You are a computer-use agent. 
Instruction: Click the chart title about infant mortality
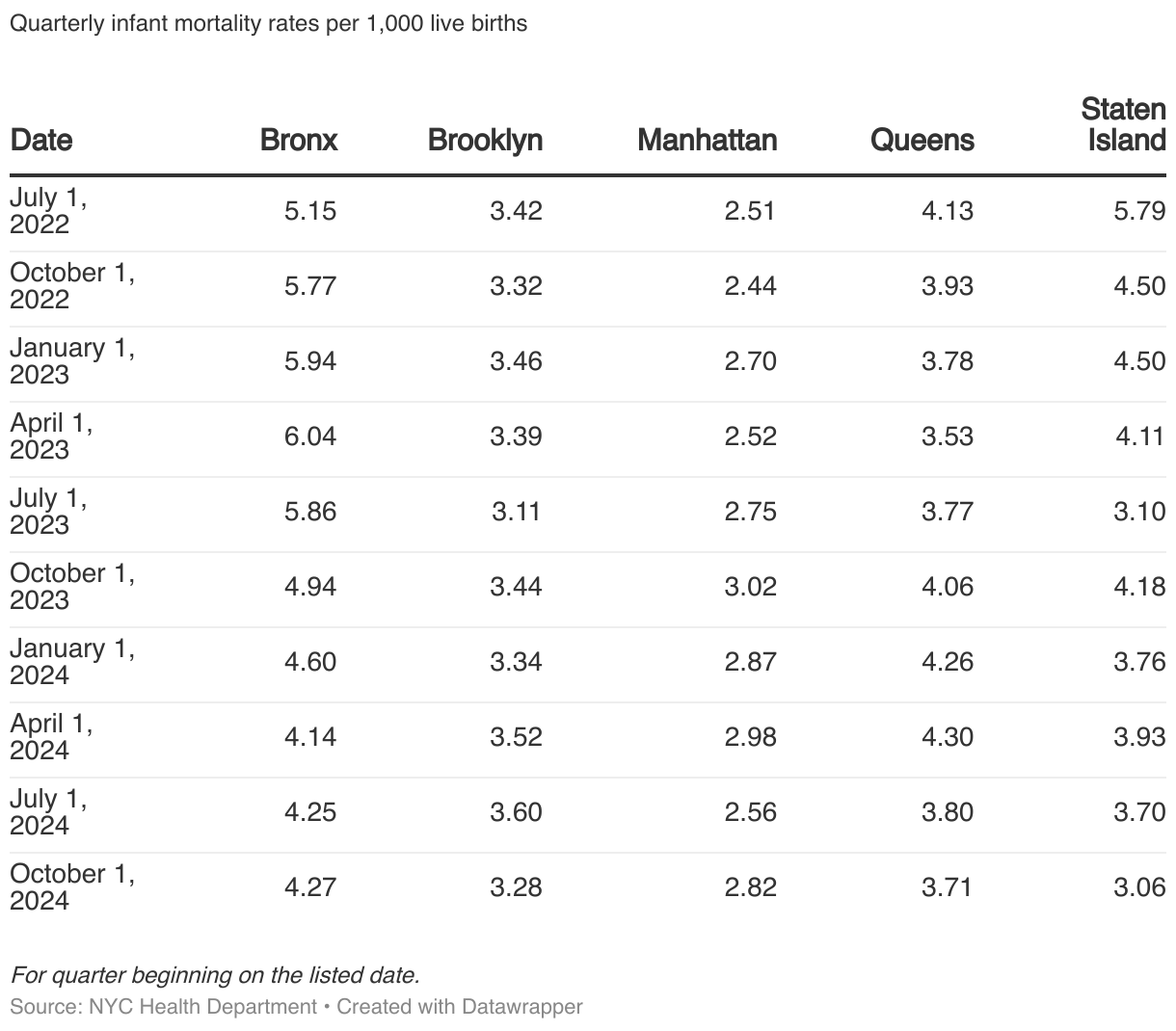coord(269,23)
